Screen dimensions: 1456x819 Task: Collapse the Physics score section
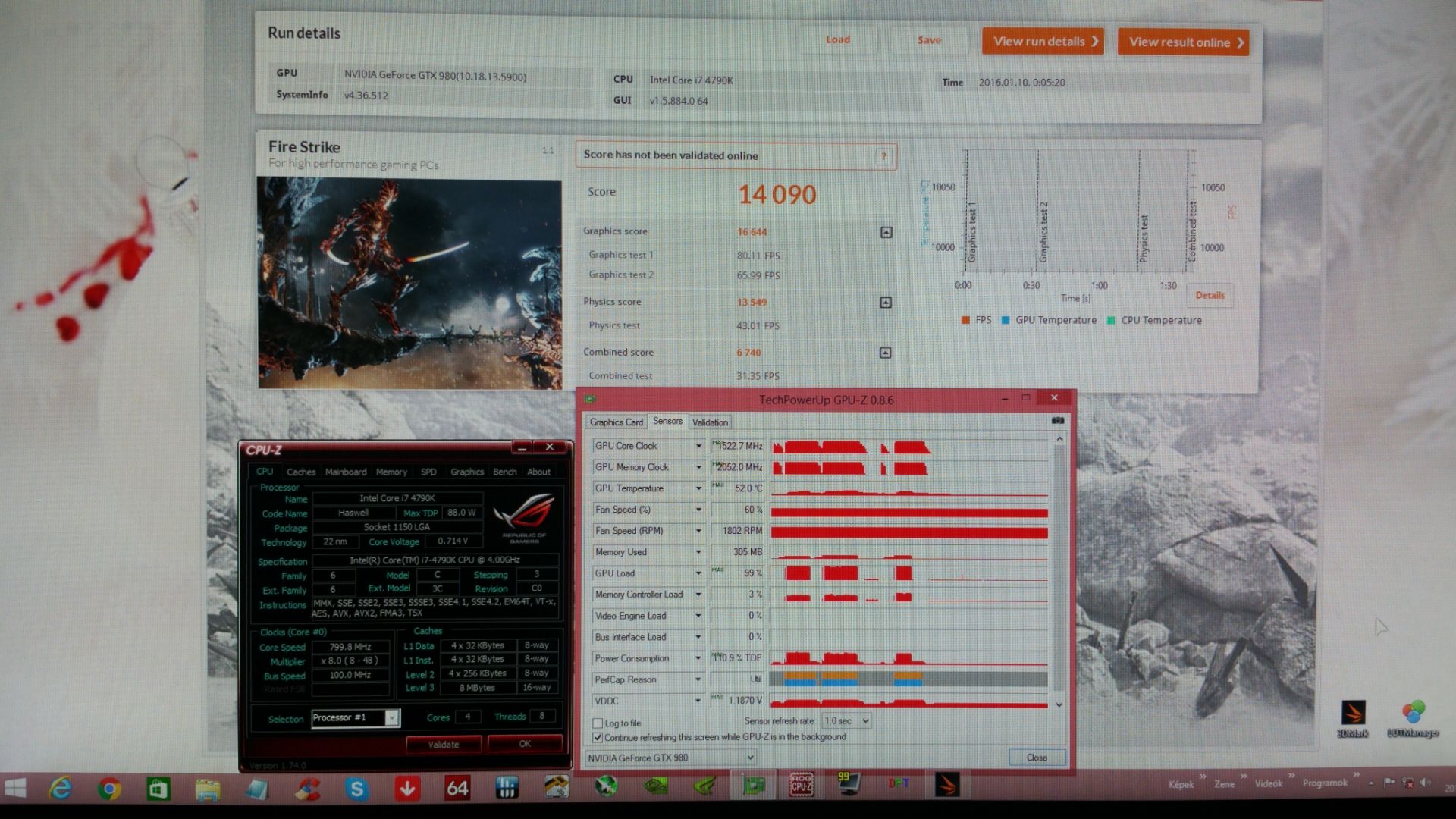[x=885, y=303]
